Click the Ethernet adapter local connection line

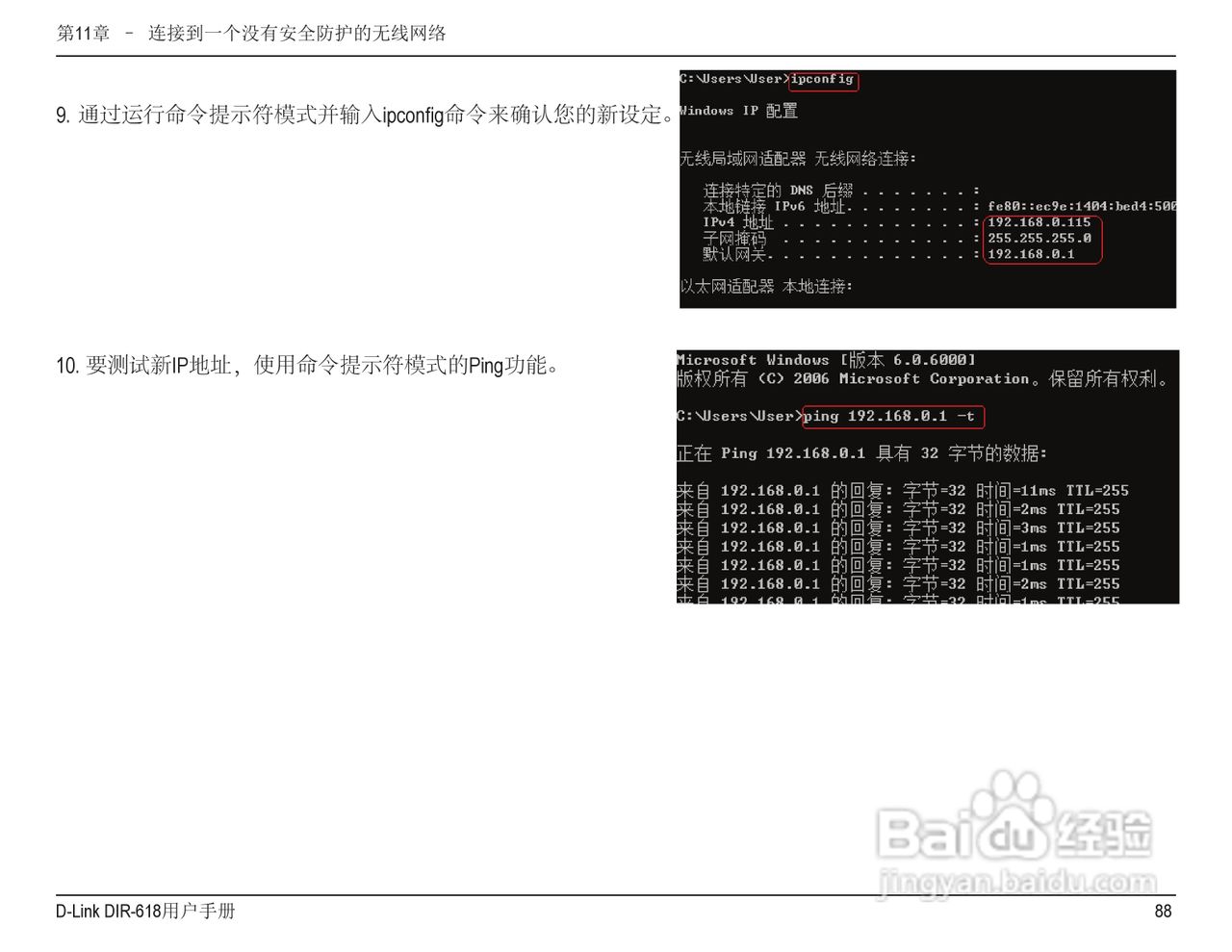point(767,286)
